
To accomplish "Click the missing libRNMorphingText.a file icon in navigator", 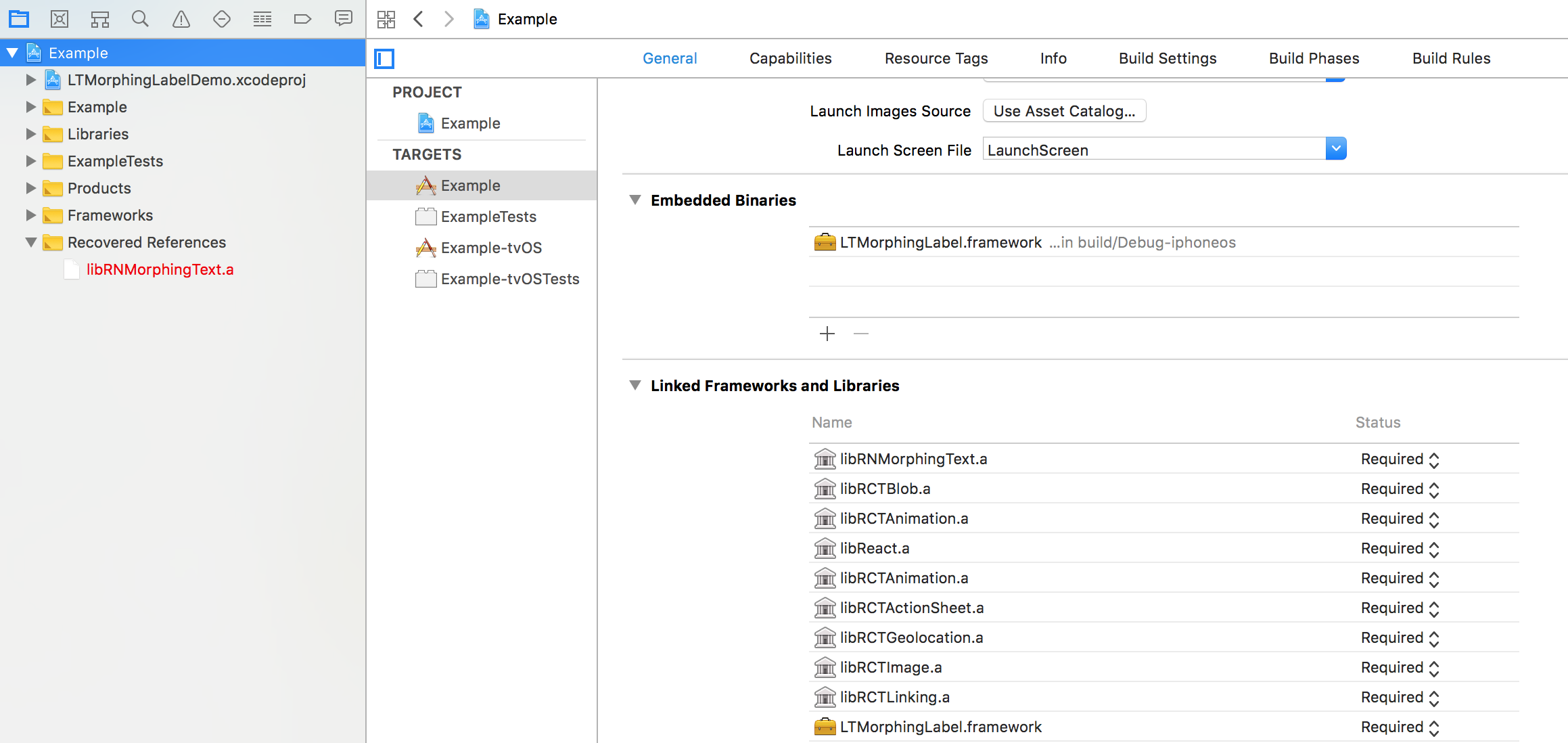I will [x=72, y=269].
